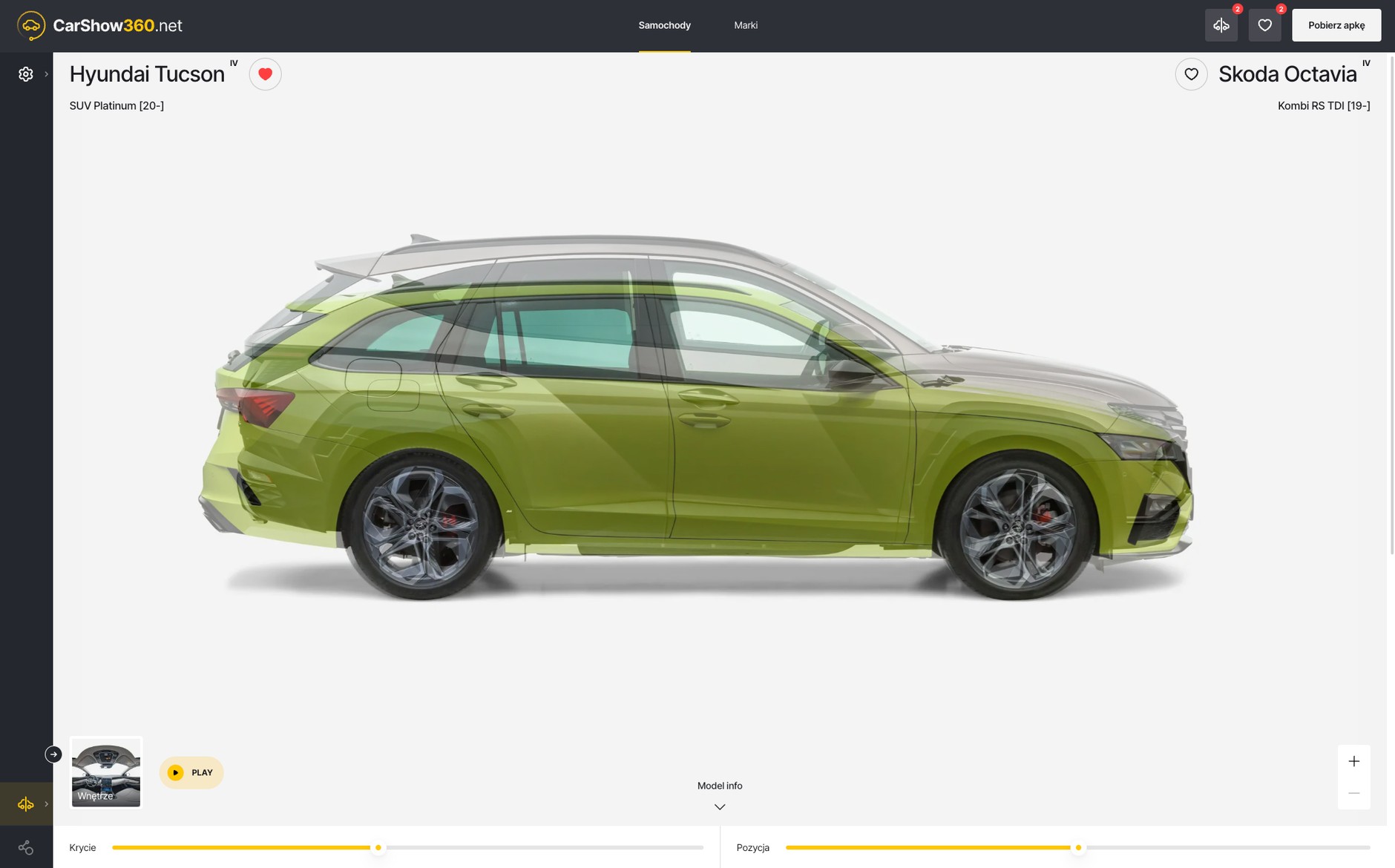The height and width of the screenshot is (868, 1395).
Task: Switch to the Samochody tab
Action: coord(664,25)
